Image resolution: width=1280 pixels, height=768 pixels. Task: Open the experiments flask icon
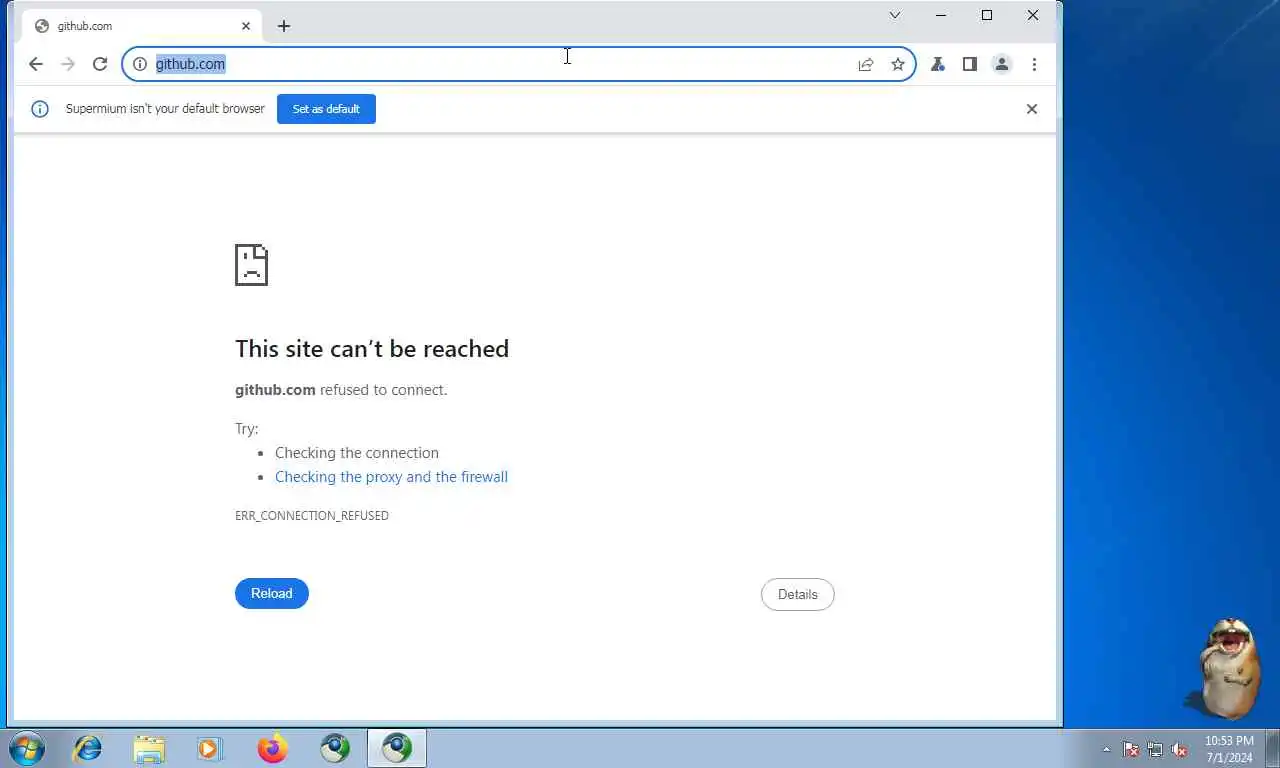[x=938, y=64]
